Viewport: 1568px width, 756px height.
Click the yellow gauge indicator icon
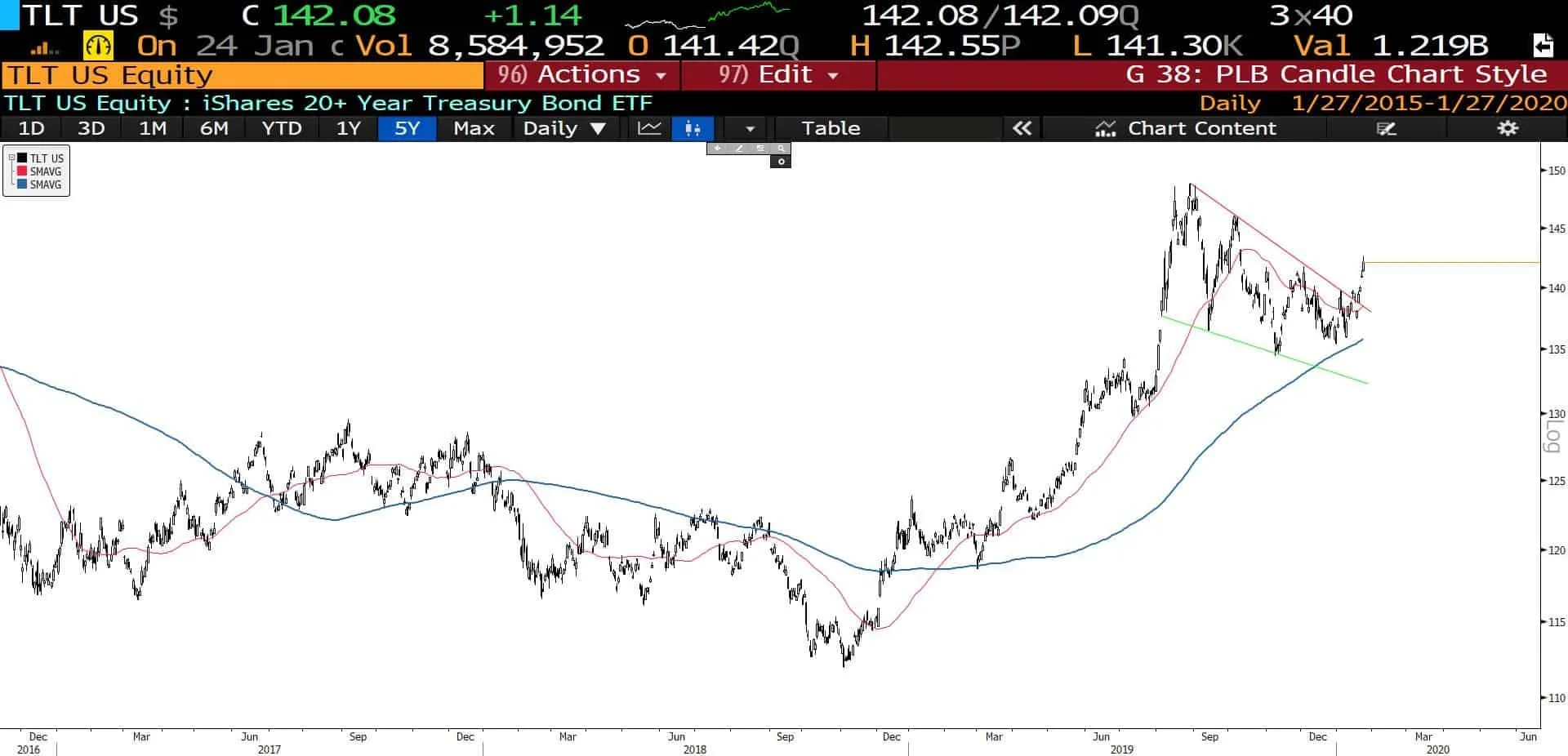point(99,45)
